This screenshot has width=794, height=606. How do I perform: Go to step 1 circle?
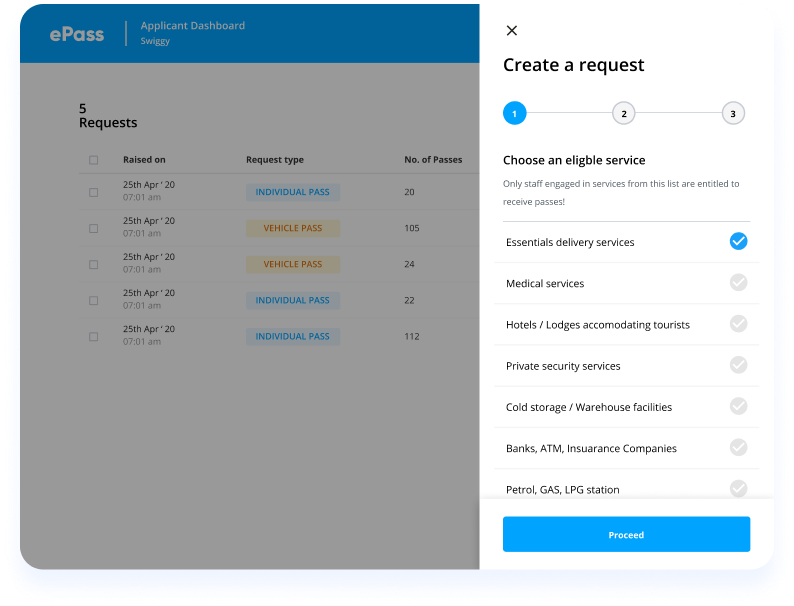(x=514, y=114)
